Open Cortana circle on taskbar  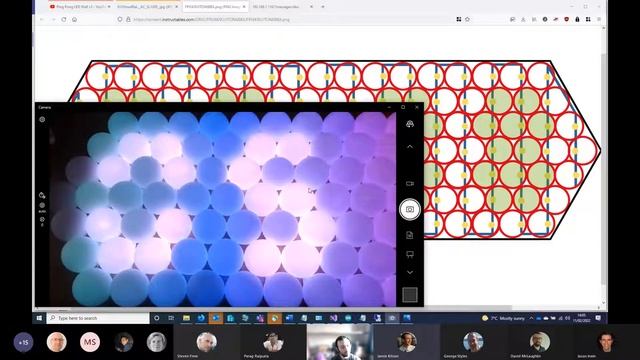tap(157, 318)
